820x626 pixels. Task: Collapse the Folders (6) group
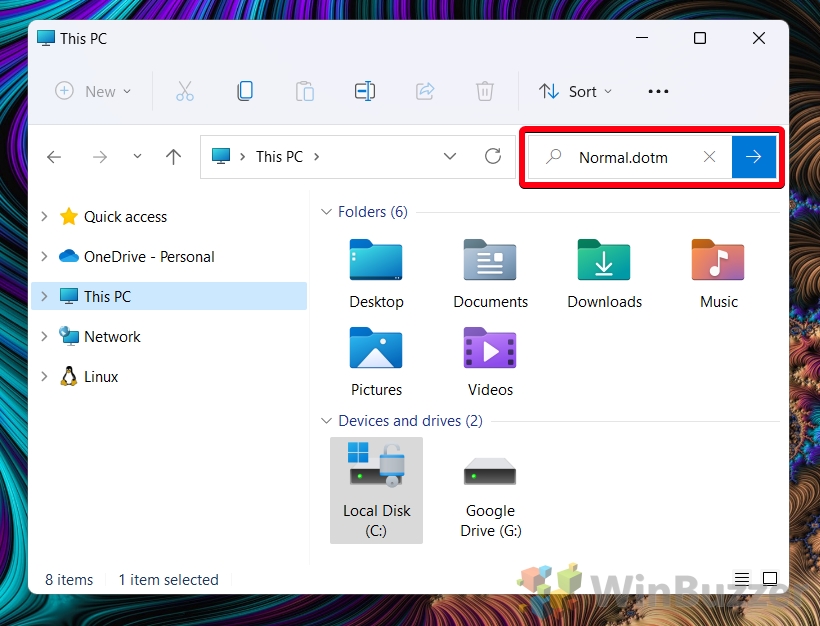(x=326, y=212)
